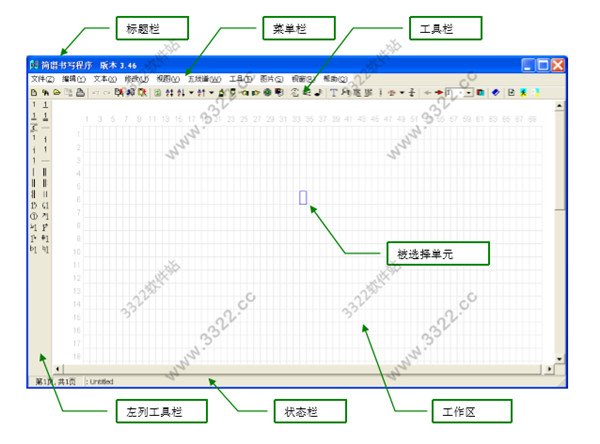The width and height of the screenshot is (600, 444).
Task: Click the horizontal scrollbar left arrow
Action: [x=58, y=369]
